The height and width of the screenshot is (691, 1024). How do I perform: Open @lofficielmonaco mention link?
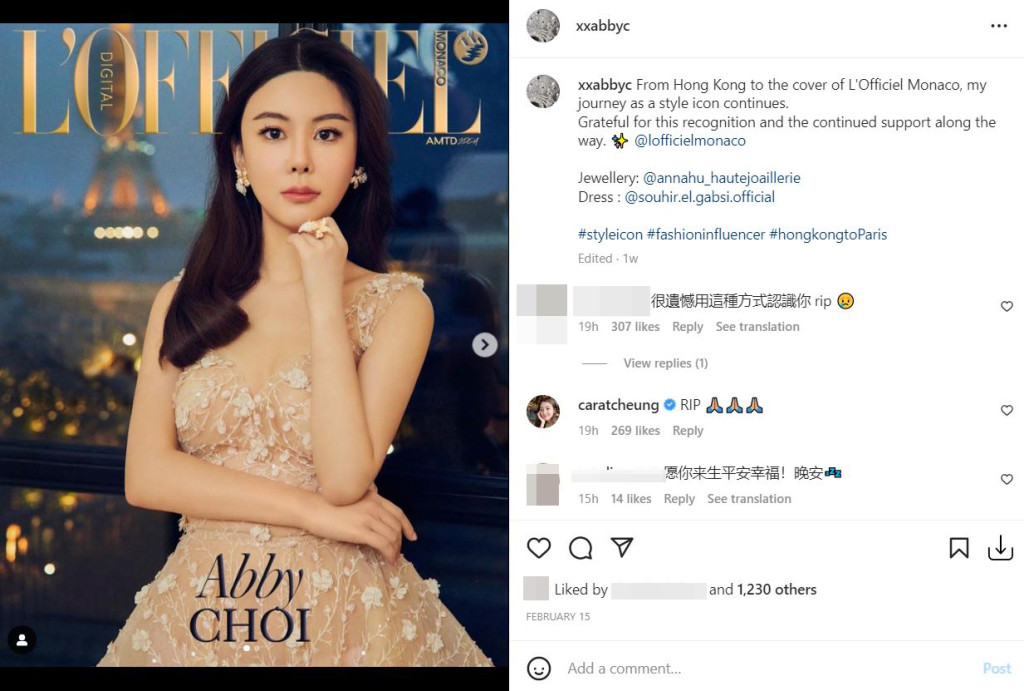[x=690, y=140]
